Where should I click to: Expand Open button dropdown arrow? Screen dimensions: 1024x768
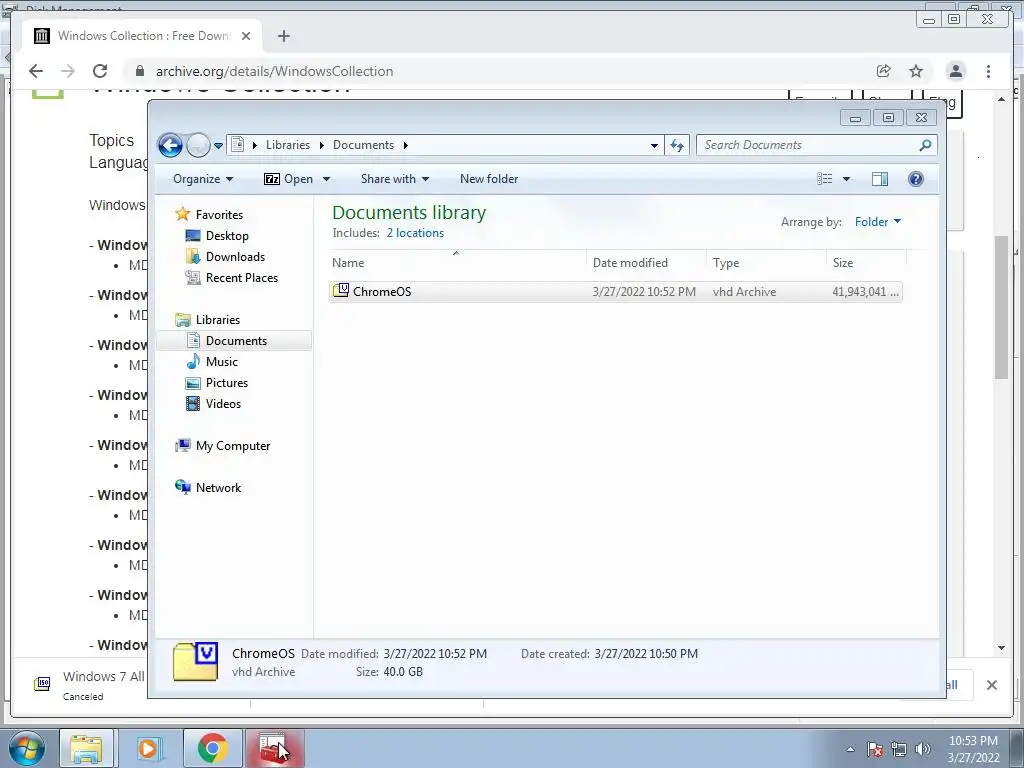tap(327, 179)
